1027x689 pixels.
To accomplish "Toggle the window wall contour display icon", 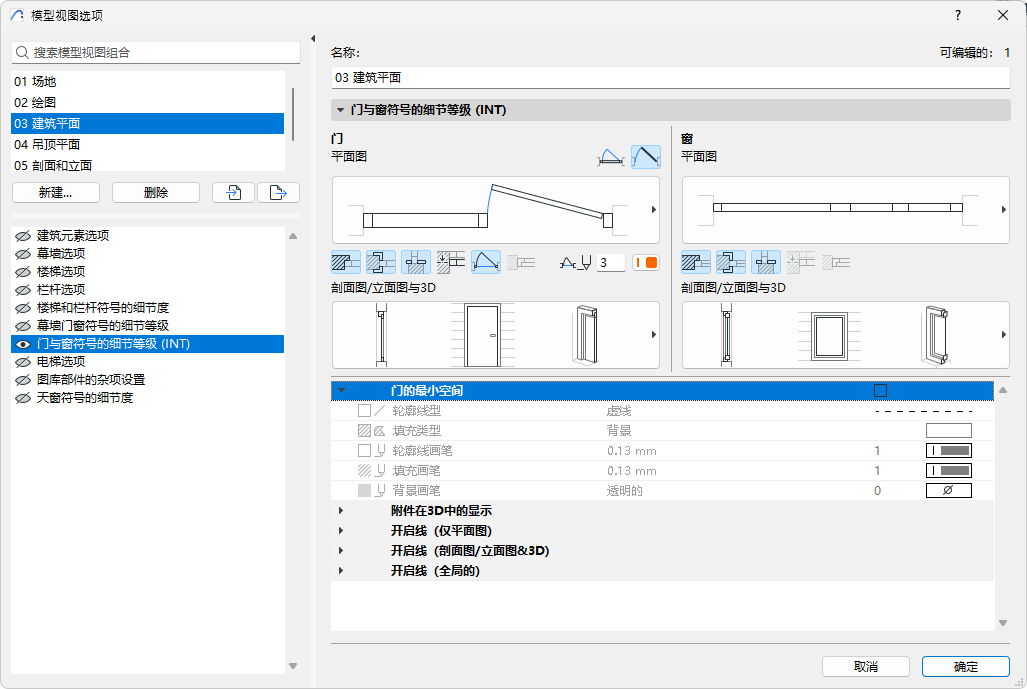I will pyautogui.click(x=696, y=263).
